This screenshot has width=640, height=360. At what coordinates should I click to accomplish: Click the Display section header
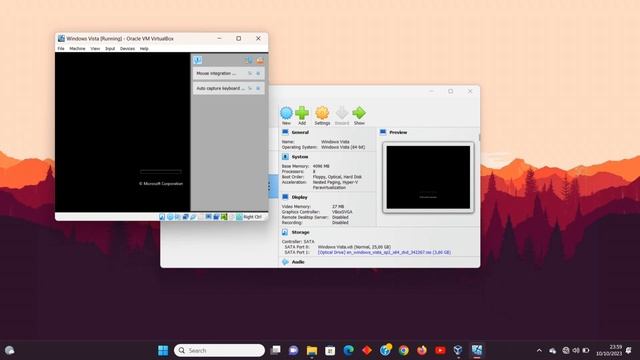click(x=300, y=197)
